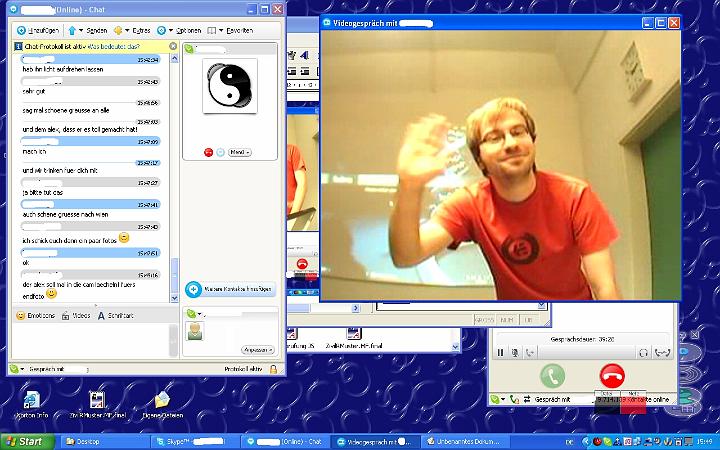Open Norton Info desktop shortcut
This screenshot has height=450, width=720.
pyautogui.click(x=32, y=405)
